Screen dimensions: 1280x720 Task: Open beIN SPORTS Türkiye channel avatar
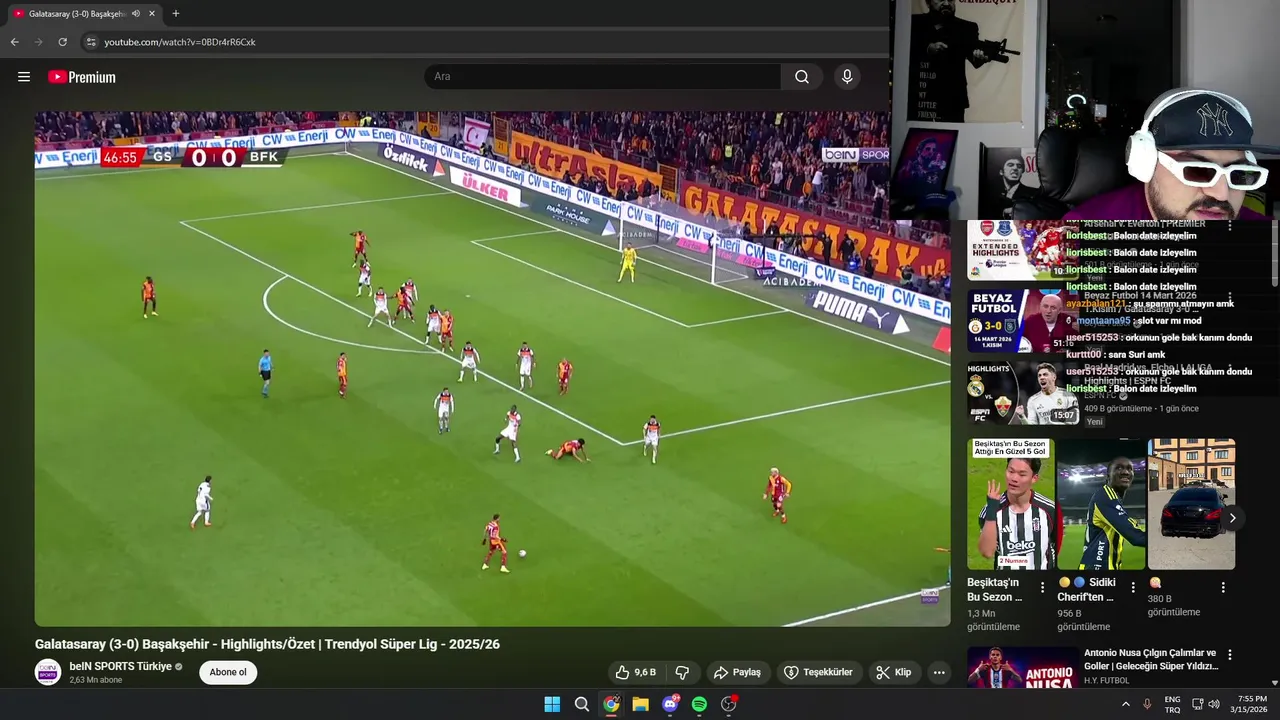pyautogui.click(x=48, y=672)
